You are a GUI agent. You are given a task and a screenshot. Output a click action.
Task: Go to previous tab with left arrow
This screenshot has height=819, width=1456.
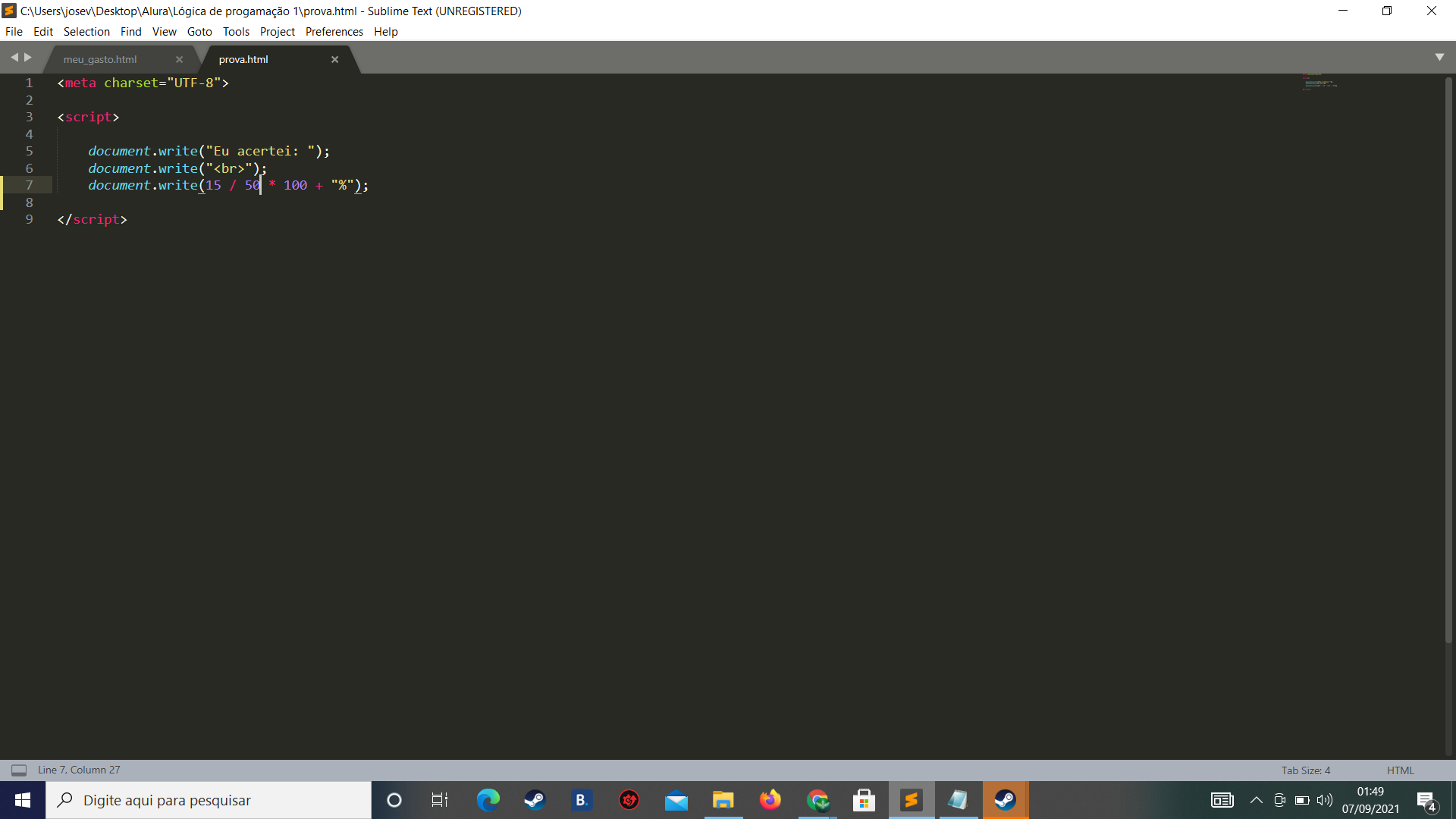[x=14, y=58]
